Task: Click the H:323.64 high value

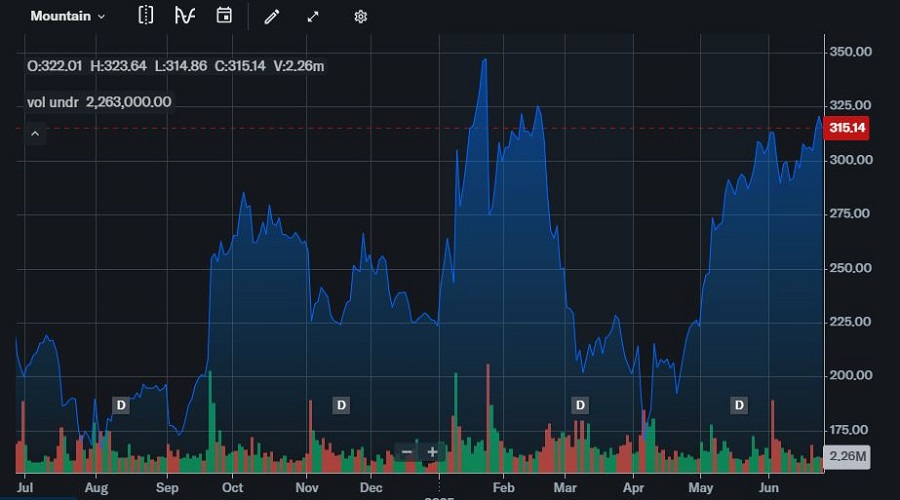Action: tap(118, 66)
